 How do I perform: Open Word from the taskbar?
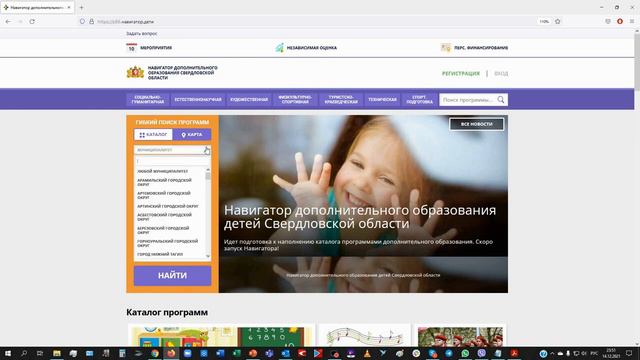click(220, 353)
